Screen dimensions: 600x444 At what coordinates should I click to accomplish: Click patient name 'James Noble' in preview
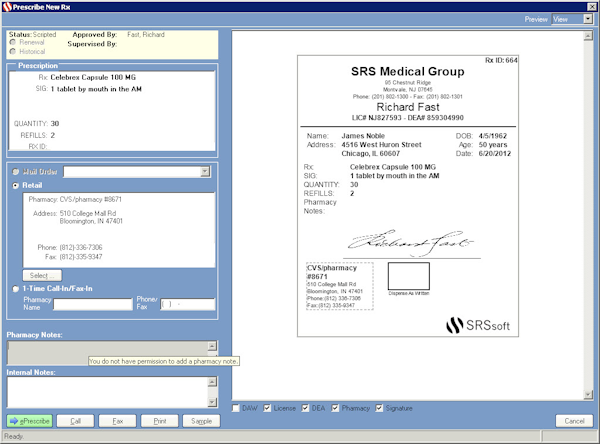[x=363, y=136]
